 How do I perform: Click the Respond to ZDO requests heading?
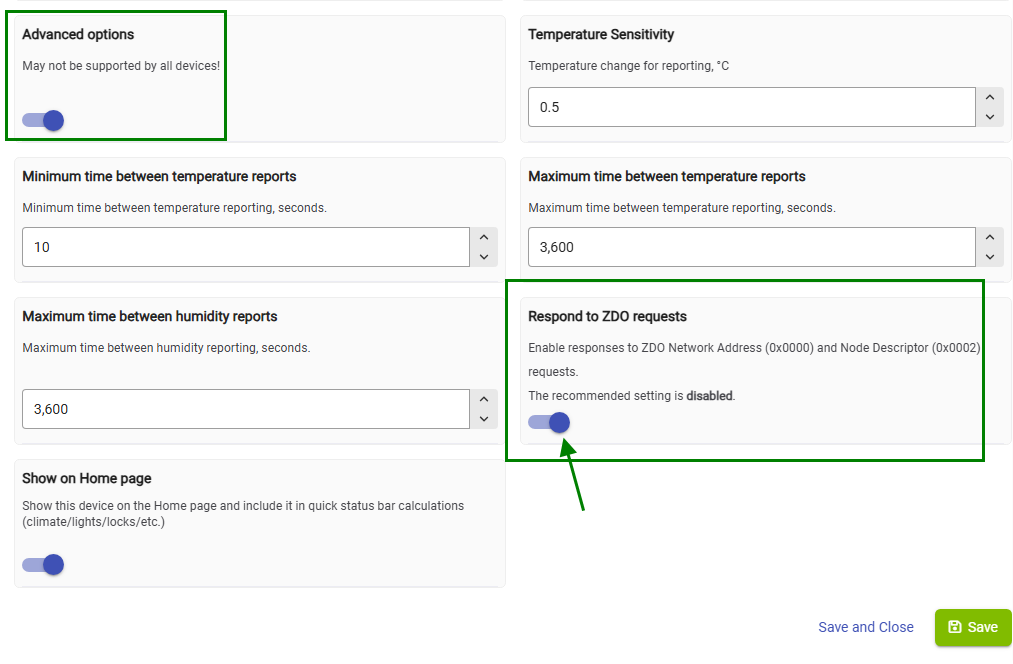pyautogui.click(x=607, y=316)
